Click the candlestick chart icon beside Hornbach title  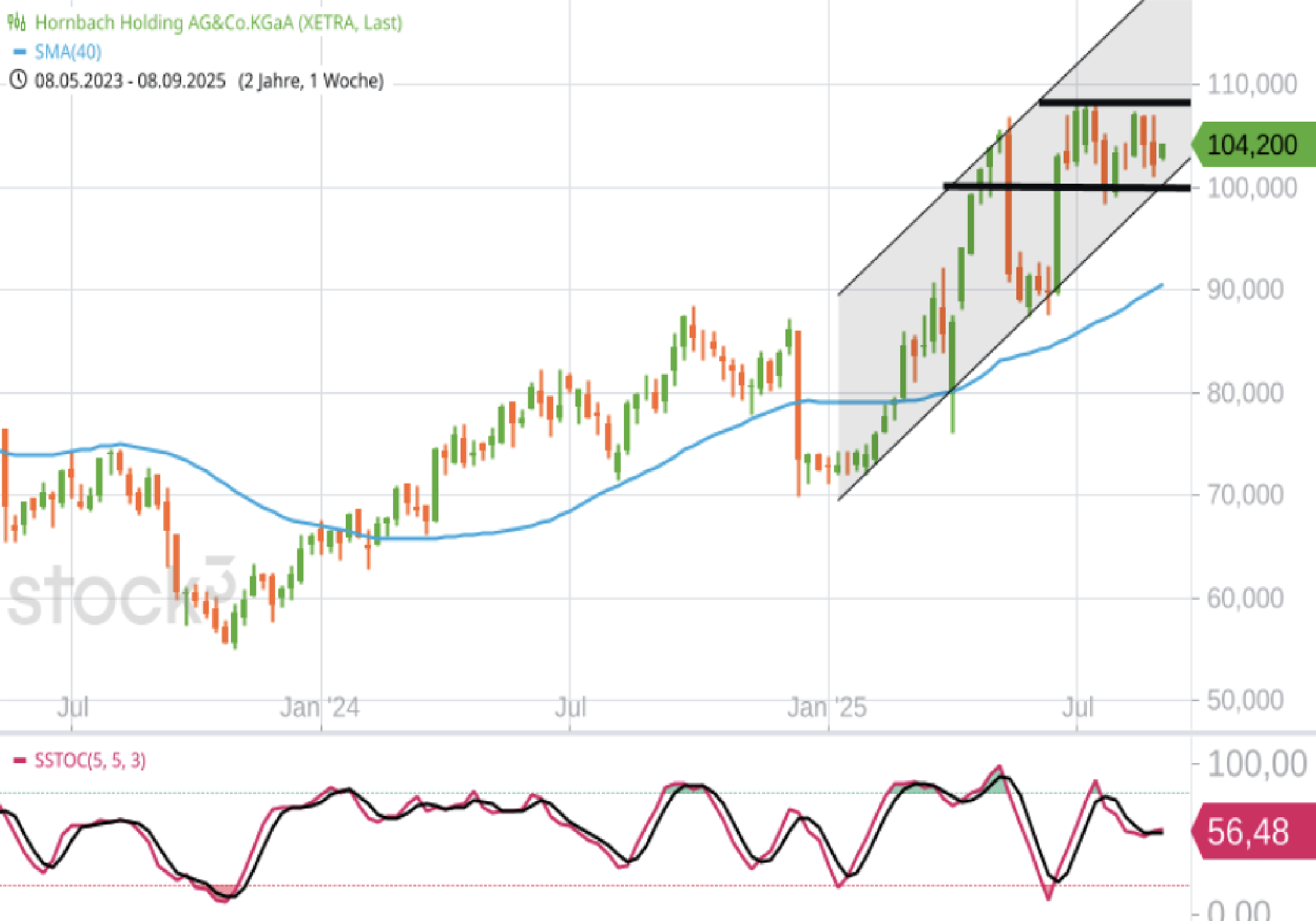tap(17, 23)
